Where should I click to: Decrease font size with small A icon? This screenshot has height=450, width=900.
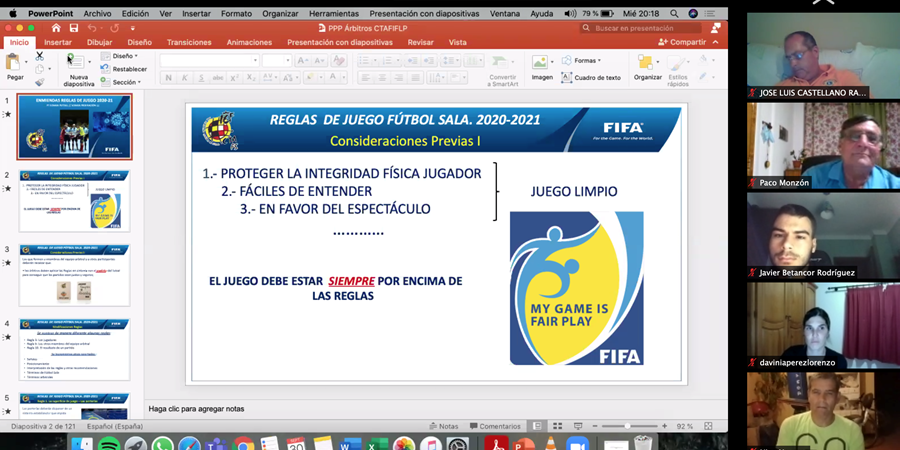pos(319,61)
